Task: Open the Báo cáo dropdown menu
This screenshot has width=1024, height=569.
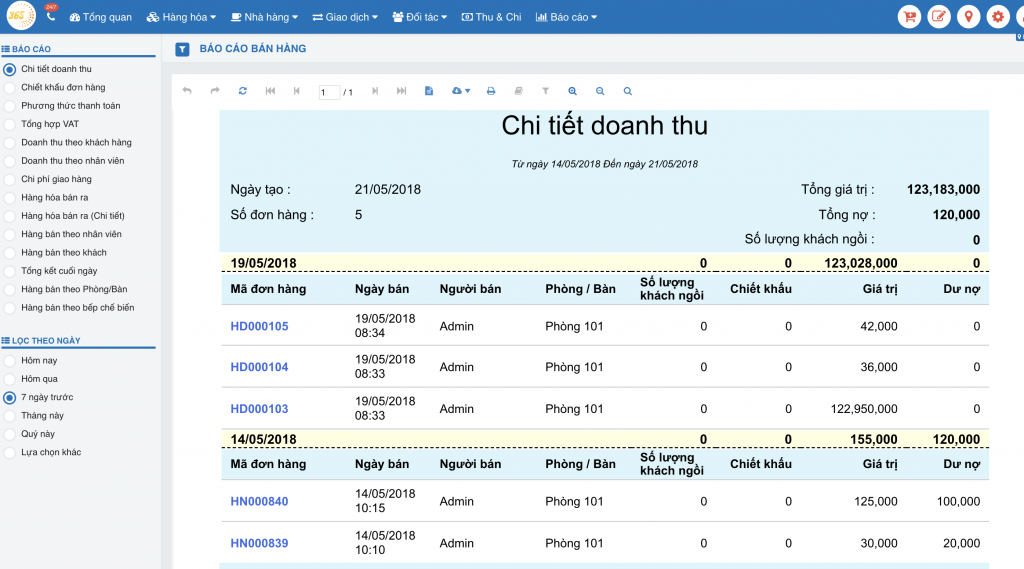Action: click(x=567, y=17)
